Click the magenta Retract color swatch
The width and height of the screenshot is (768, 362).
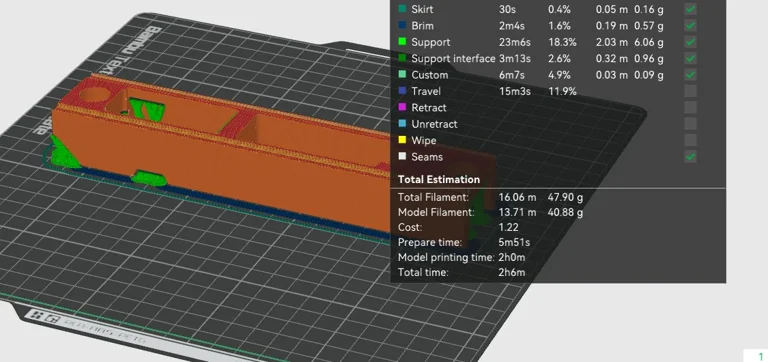(403, 107)
